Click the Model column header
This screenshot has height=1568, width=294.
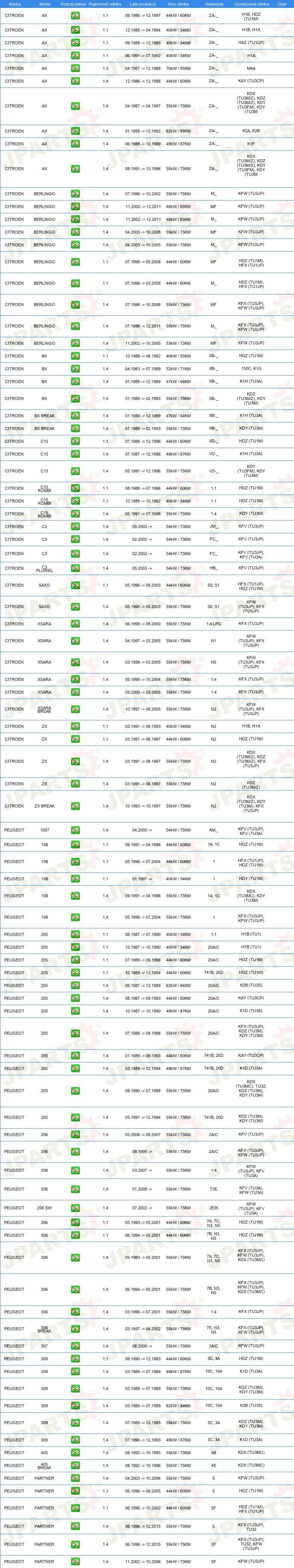pyautogui.click(x=44, y=4)
